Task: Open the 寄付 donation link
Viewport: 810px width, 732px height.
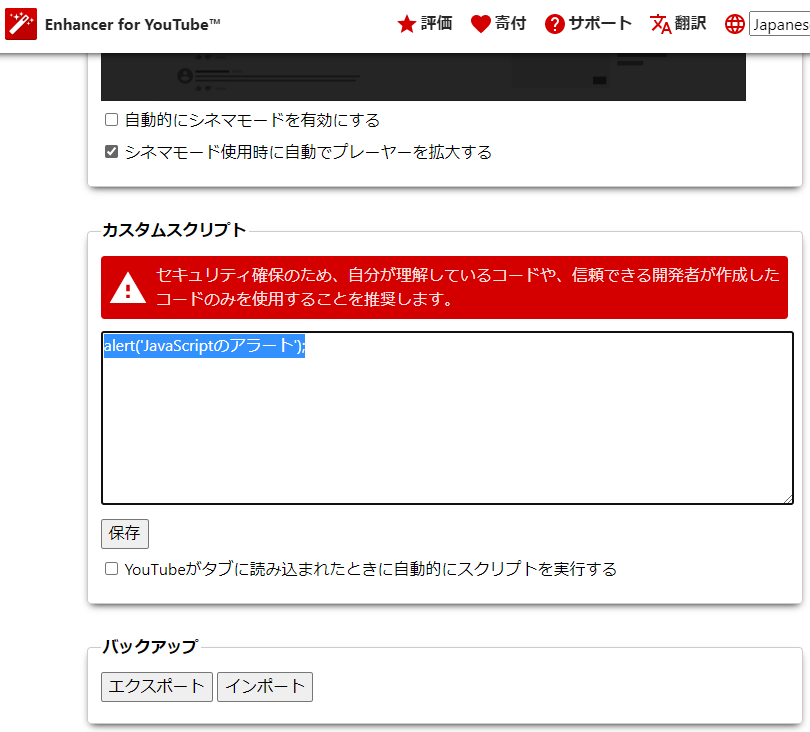Action: coord(510,23)
